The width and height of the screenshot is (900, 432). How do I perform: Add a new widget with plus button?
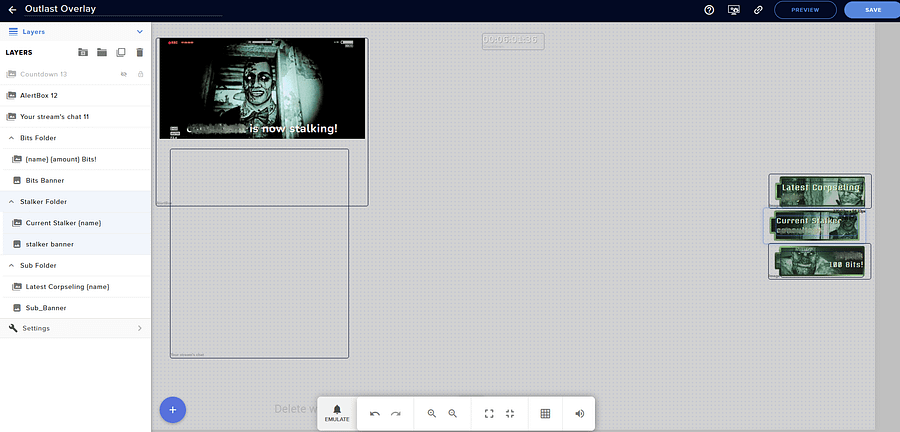(173, 410)
